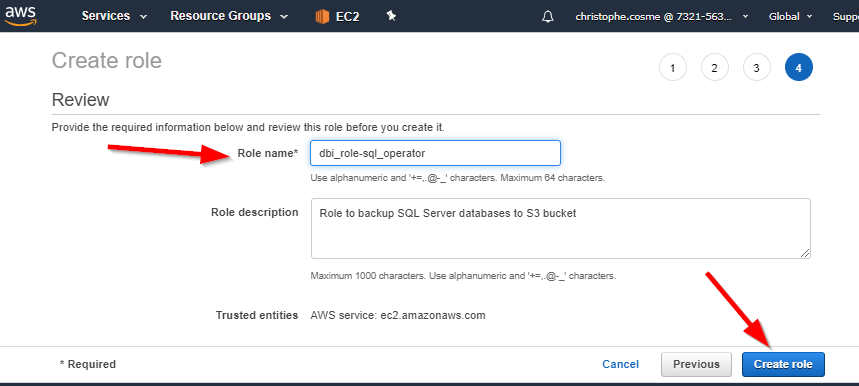Select wizard step 4
The height and width of the screenshot is (386, 859).
799,68
